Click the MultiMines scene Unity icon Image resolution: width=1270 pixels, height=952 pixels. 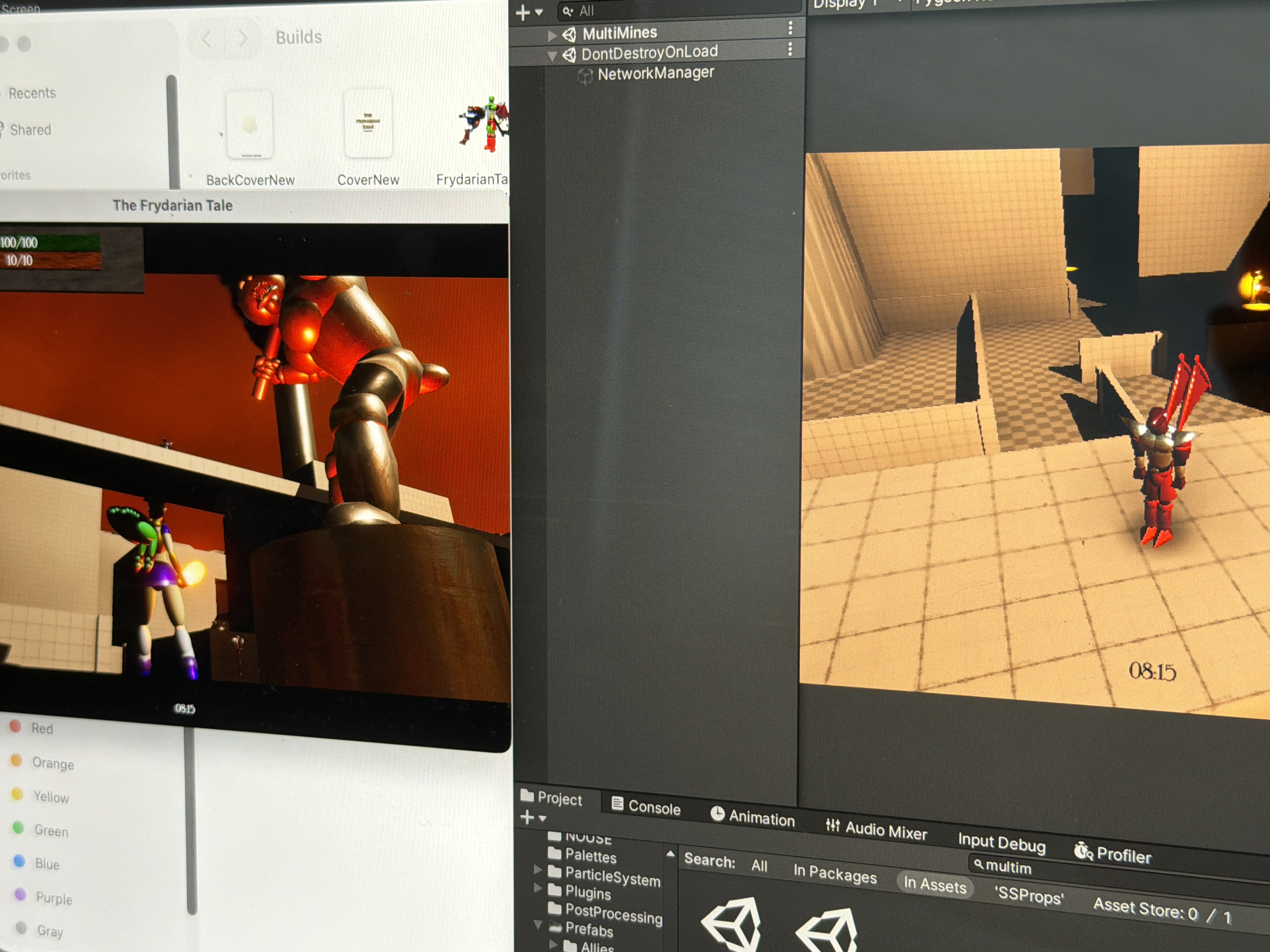coord(569,35)
